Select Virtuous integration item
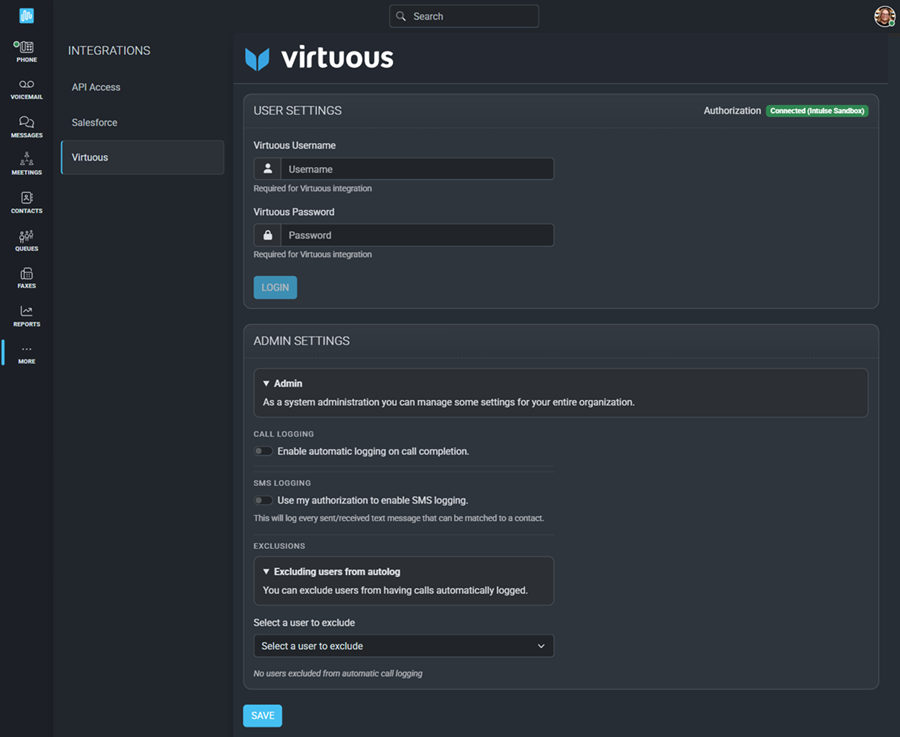The height and width of the screenshot is (737, 900). [x=142, y=157]
